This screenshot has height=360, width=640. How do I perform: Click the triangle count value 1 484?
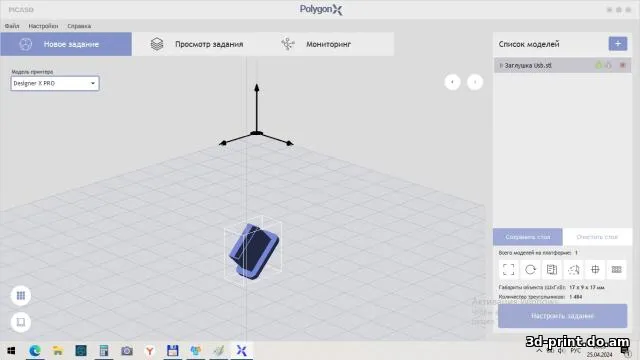pyautogui.click(x=576, y=297)
